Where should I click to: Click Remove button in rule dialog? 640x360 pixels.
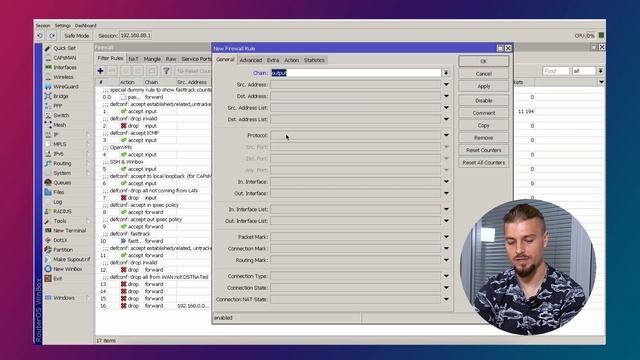click(x=484, y=138)
